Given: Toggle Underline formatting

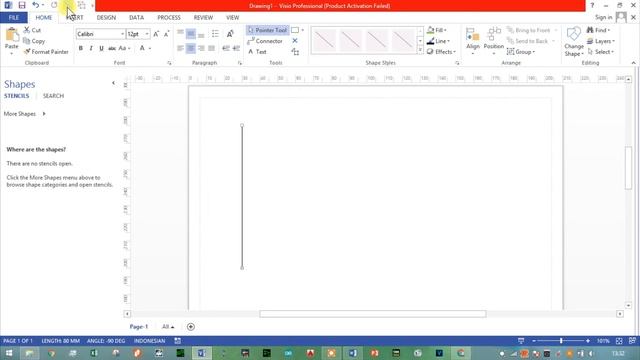Looking at the screenshot, I should tap(101, 48).
